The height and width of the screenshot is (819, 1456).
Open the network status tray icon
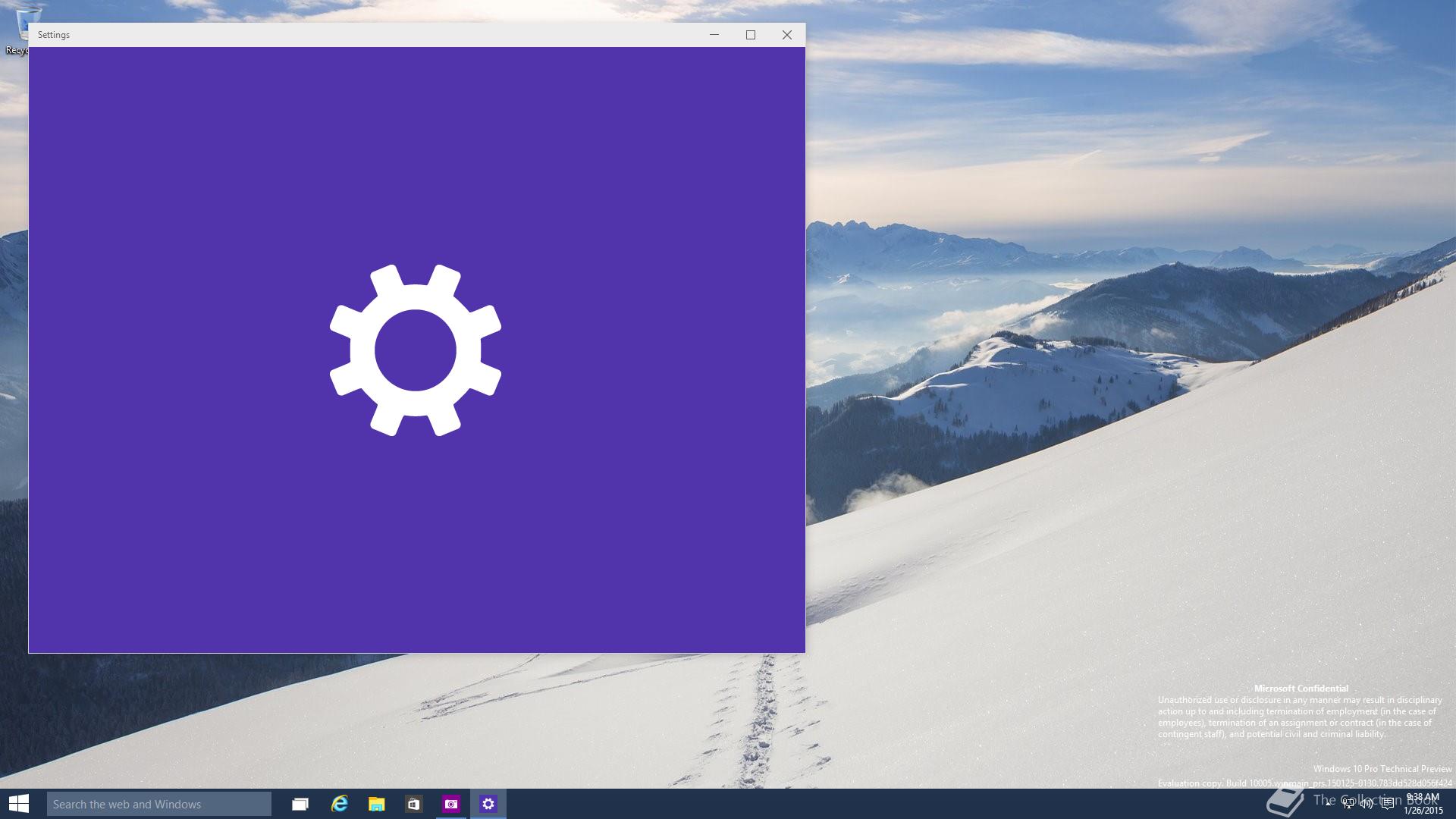1348,804
